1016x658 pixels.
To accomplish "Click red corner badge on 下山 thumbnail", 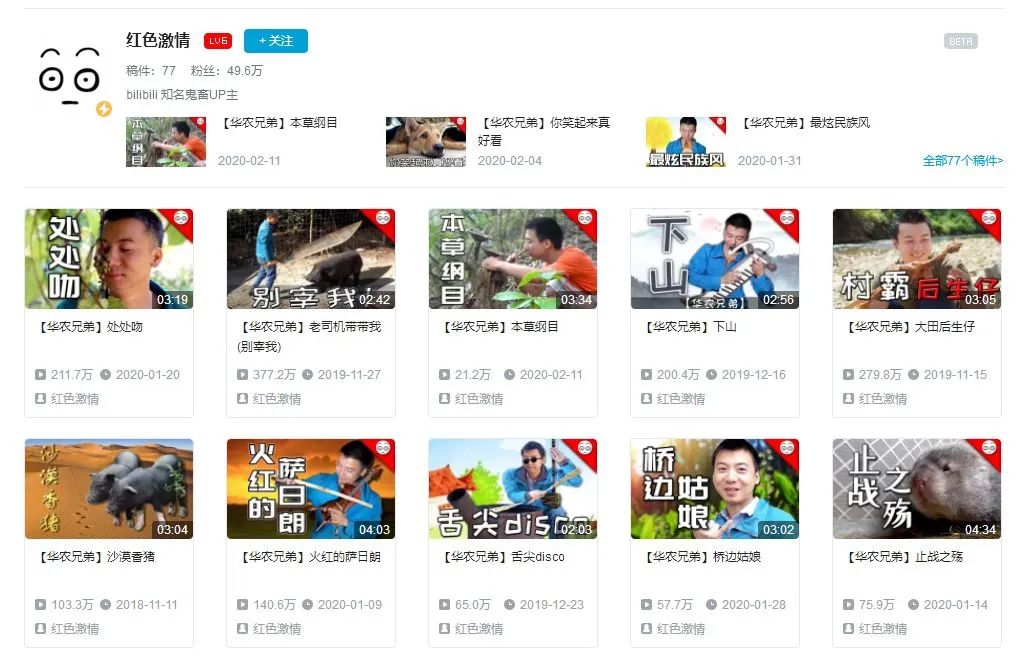I will coord(786,219).
